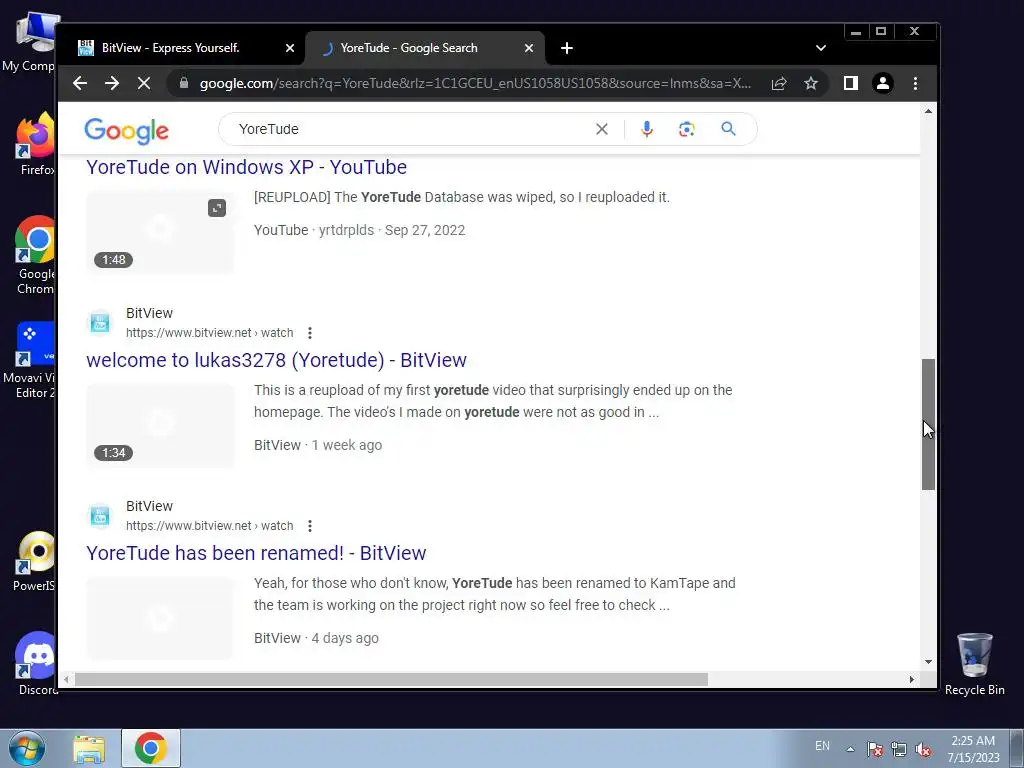This screenshot has width=1024, height=768.
Task: Click the address bar URL
Action: pos(475,84)
